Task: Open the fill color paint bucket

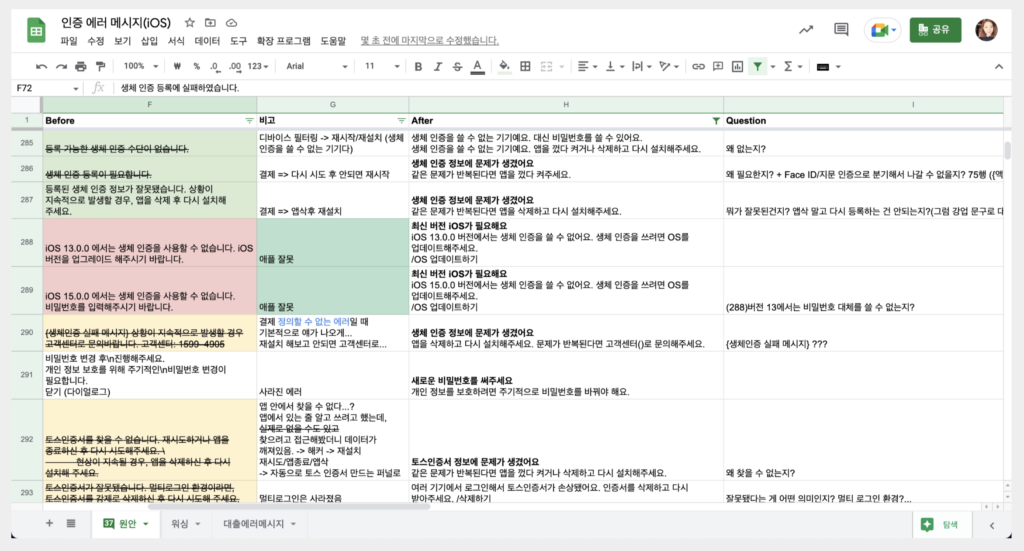Action: click(504, 66)
